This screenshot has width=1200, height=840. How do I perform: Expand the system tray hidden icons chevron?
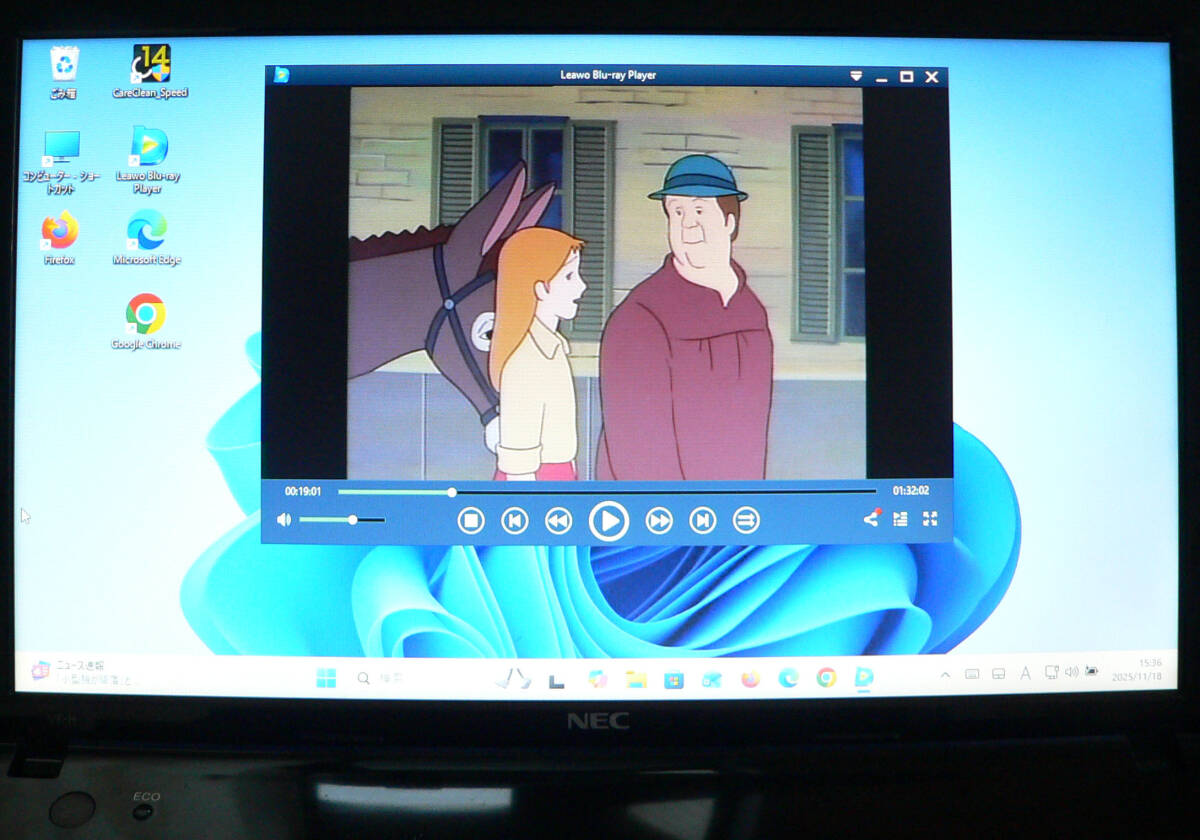pos(945,675)
